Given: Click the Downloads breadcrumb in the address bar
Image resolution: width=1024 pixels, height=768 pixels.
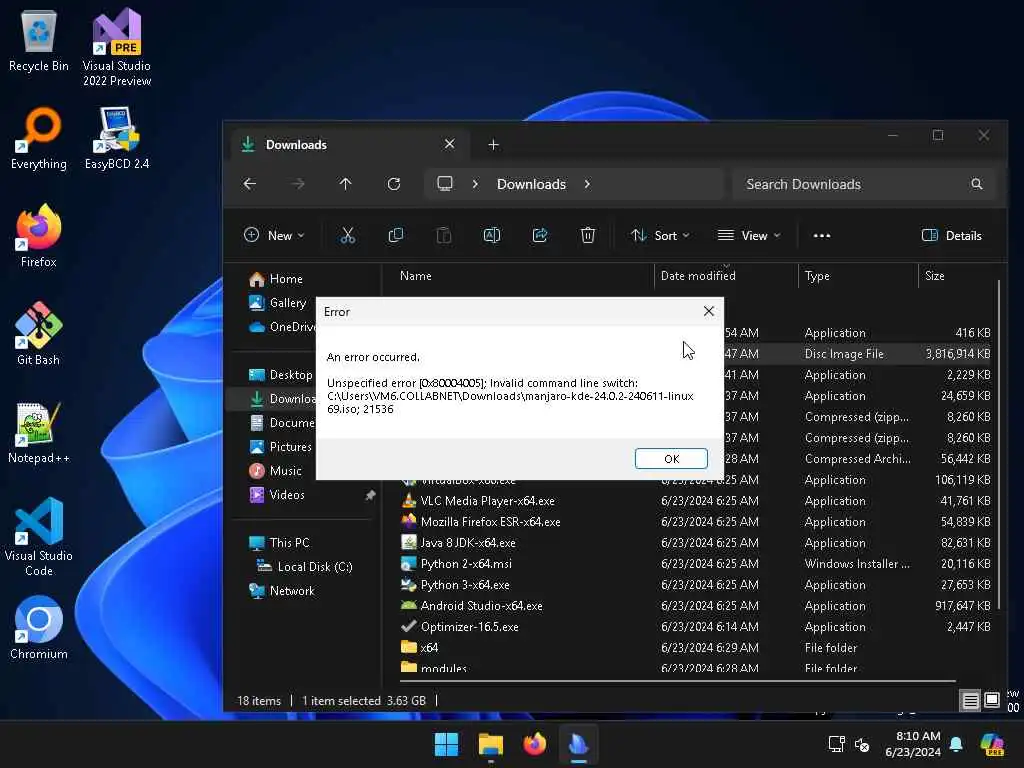Looking at the screenshot, I should (531, 184).
